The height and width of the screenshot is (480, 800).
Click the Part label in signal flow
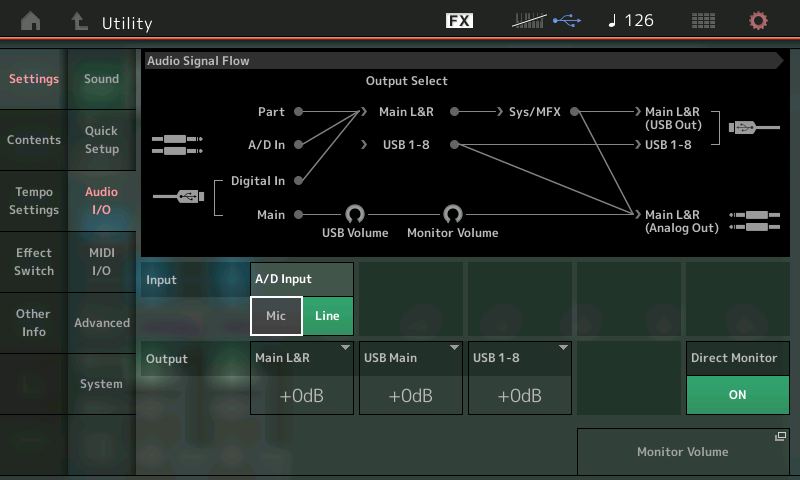pos(271,112)
